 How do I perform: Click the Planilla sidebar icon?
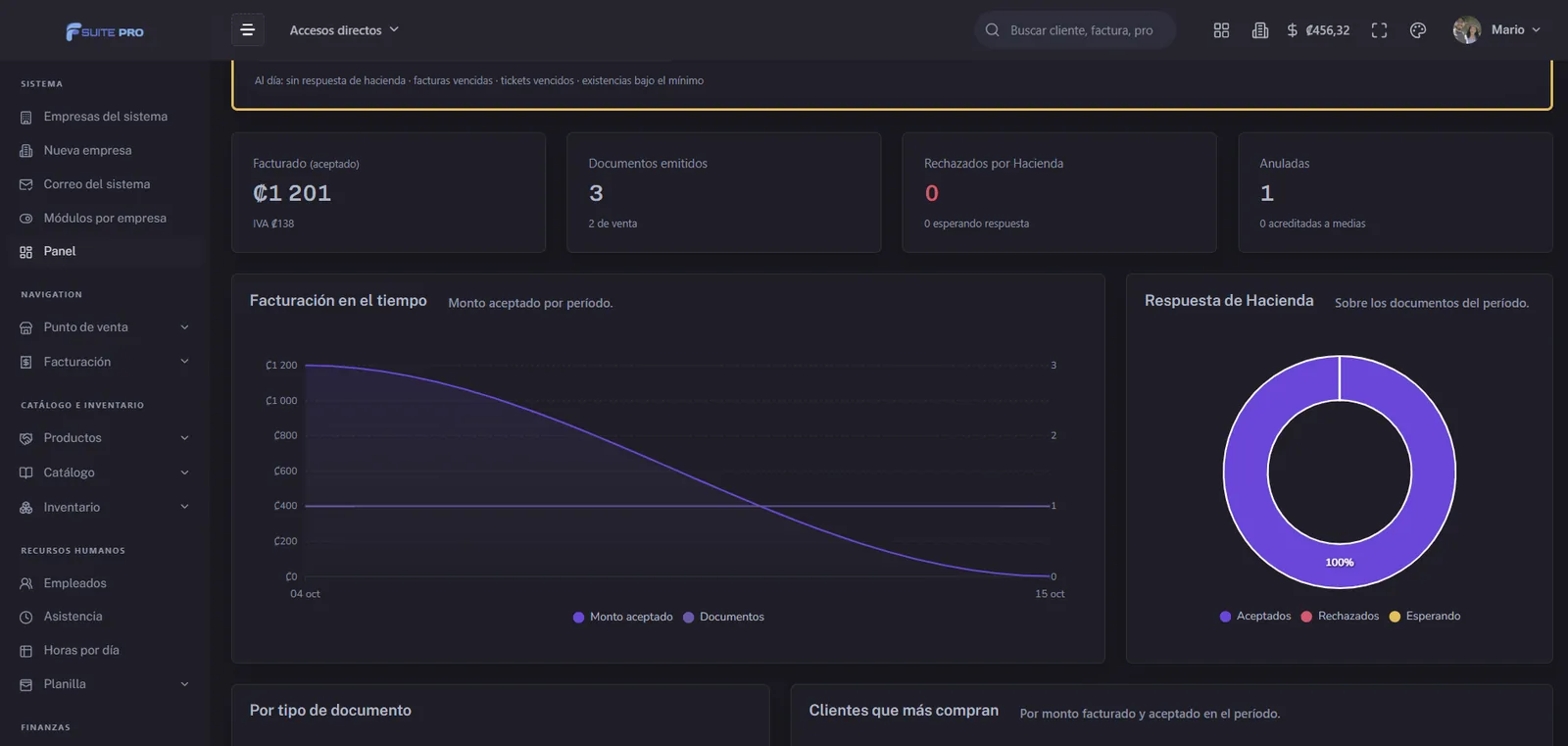coord(26,685)
